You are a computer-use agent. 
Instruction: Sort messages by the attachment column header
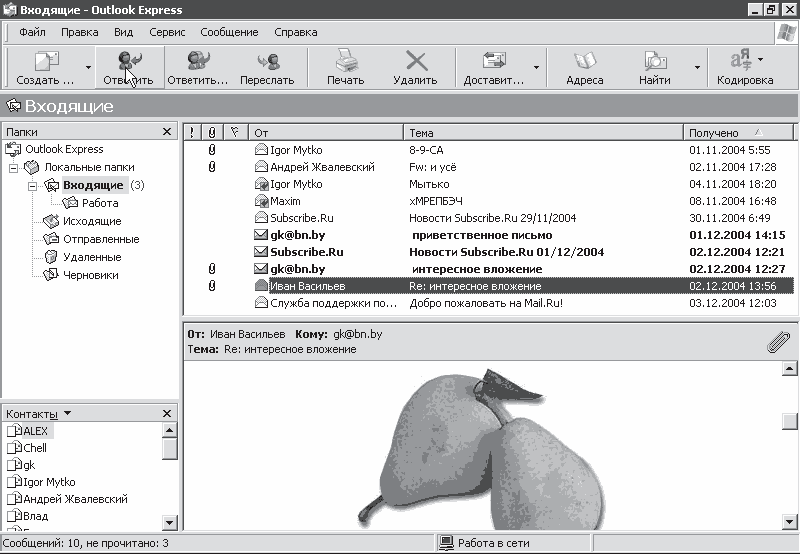coord(212,133)
